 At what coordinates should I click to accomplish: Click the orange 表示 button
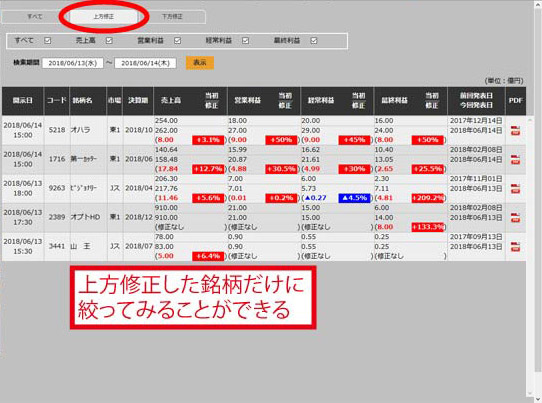(x=200, y=63)
